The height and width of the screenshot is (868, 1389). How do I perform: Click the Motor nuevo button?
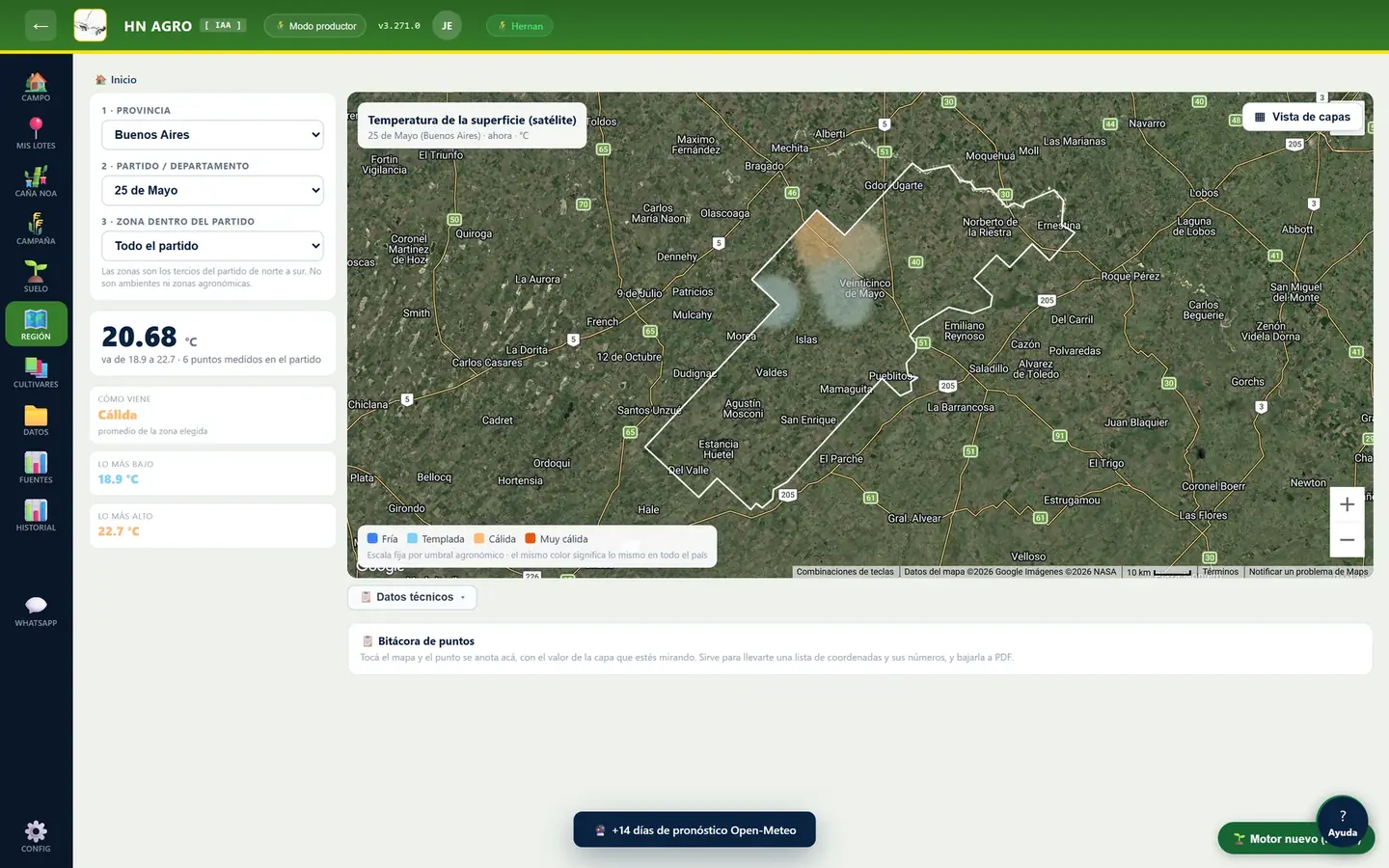click(x=1273, y=839)
